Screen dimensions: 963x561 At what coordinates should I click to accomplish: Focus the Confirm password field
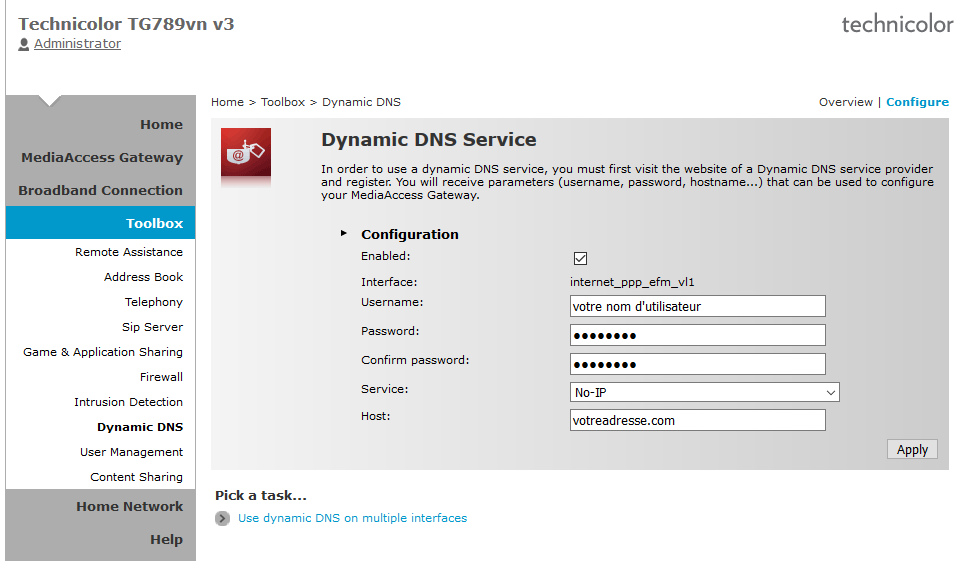pos(698,364)
